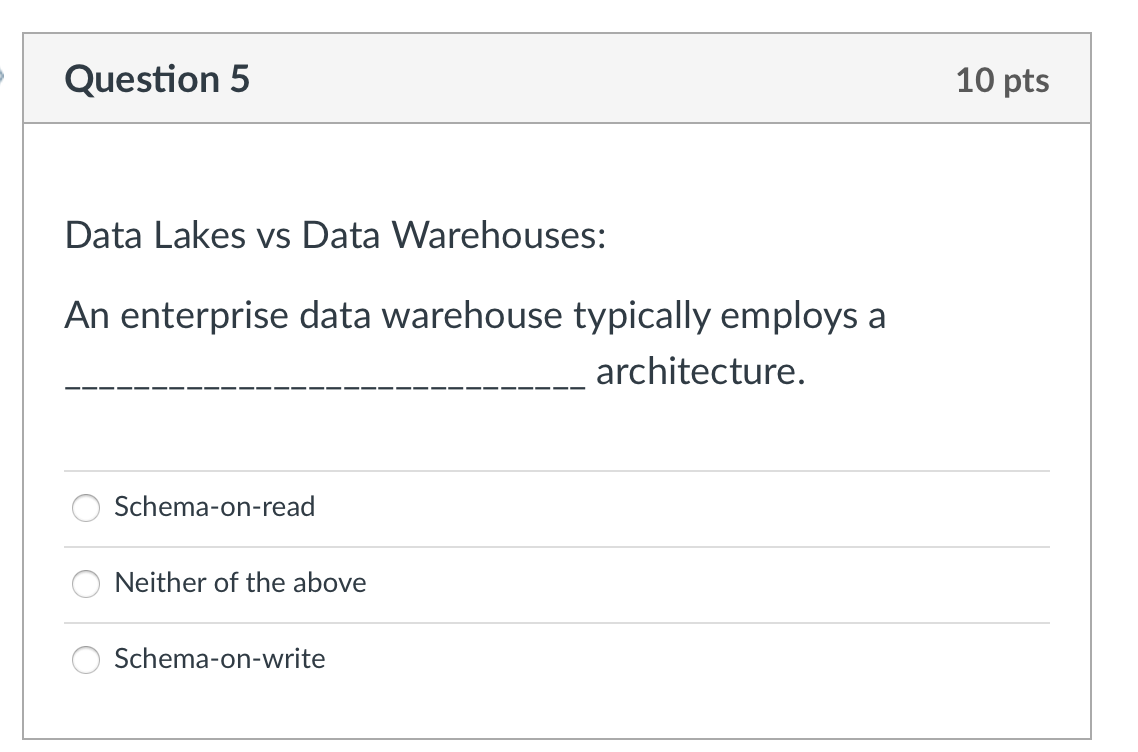This screenshot has width=1138, height=752.
Task: Click the Neither of the above answer label
Action: point(240,583)
